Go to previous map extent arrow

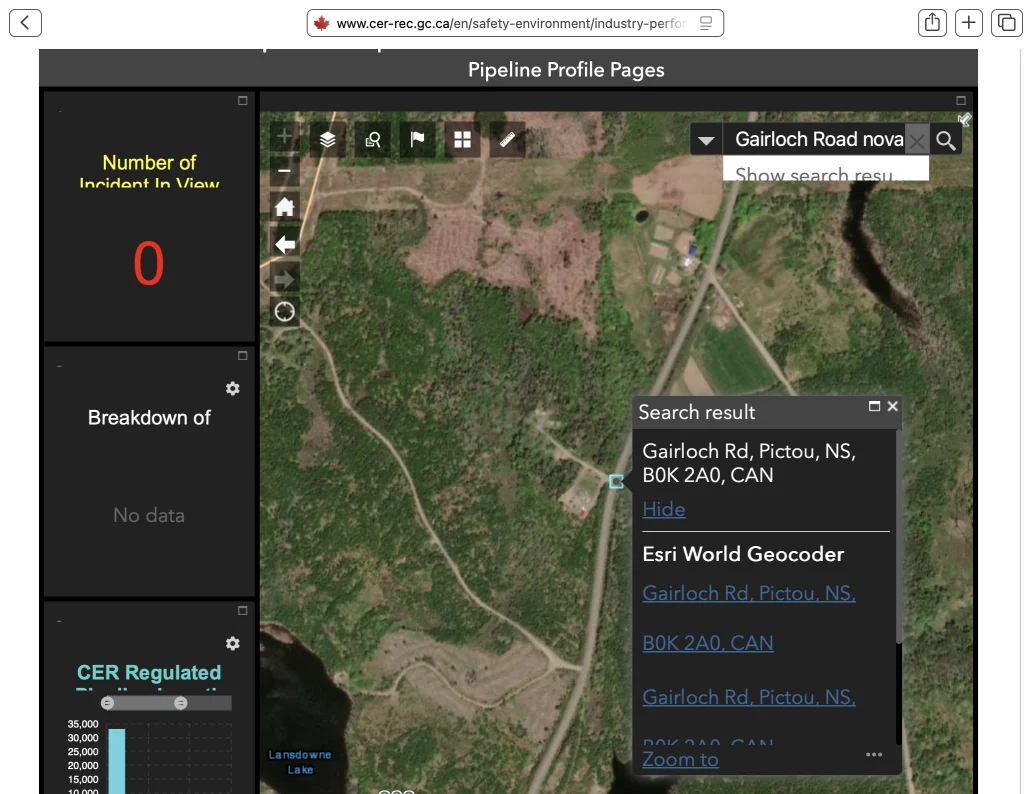pyautogui.click(x=285, y=244)
